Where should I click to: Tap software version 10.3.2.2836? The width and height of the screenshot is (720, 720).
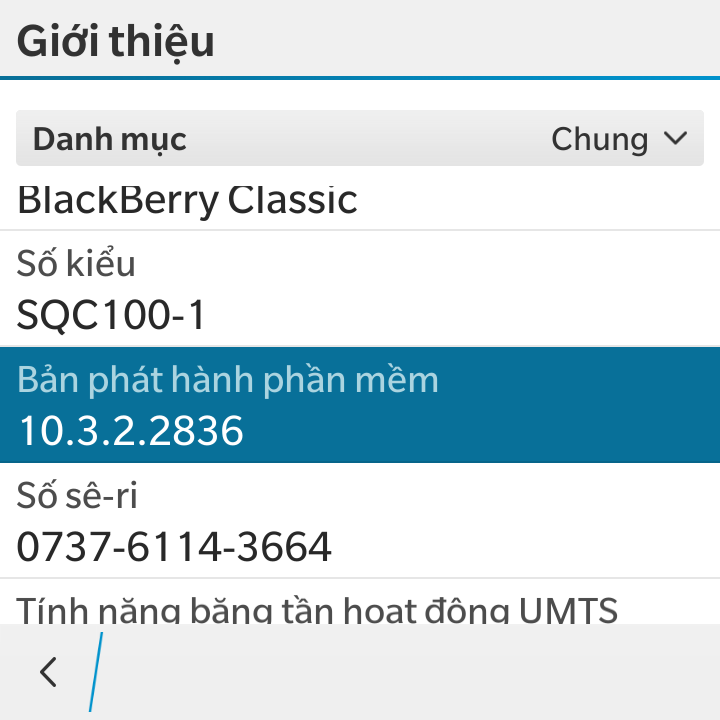click(x=132, y=431)
